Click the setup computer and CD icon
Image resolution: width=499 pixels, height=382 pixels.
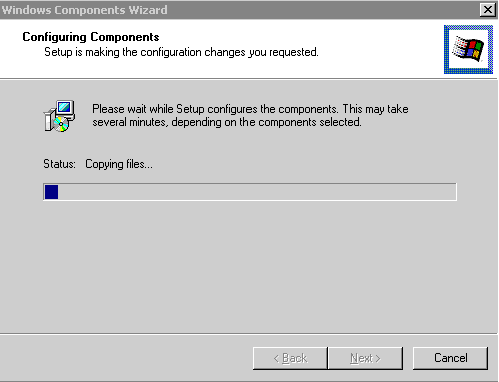tap(59, 116)
